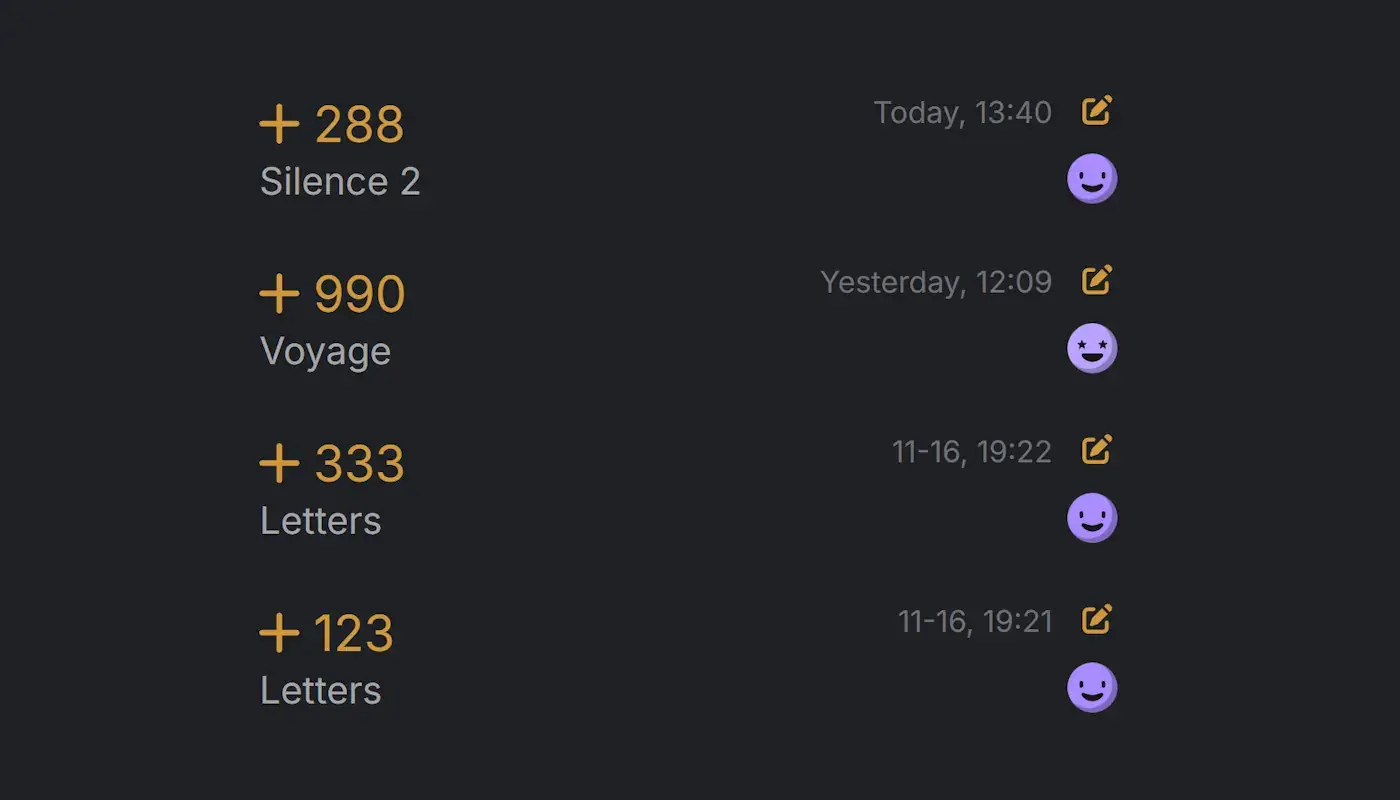Click the 11-16, 19:22 timestamp

(970, 452)
